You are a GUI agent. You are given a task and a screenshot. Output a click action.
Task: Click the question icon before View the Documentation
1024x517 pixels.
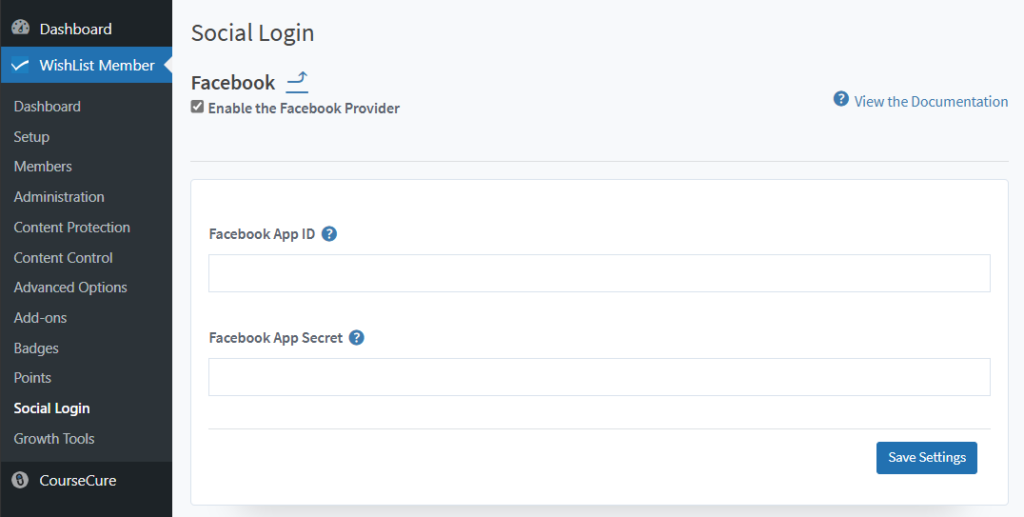[x=841, y=99]
